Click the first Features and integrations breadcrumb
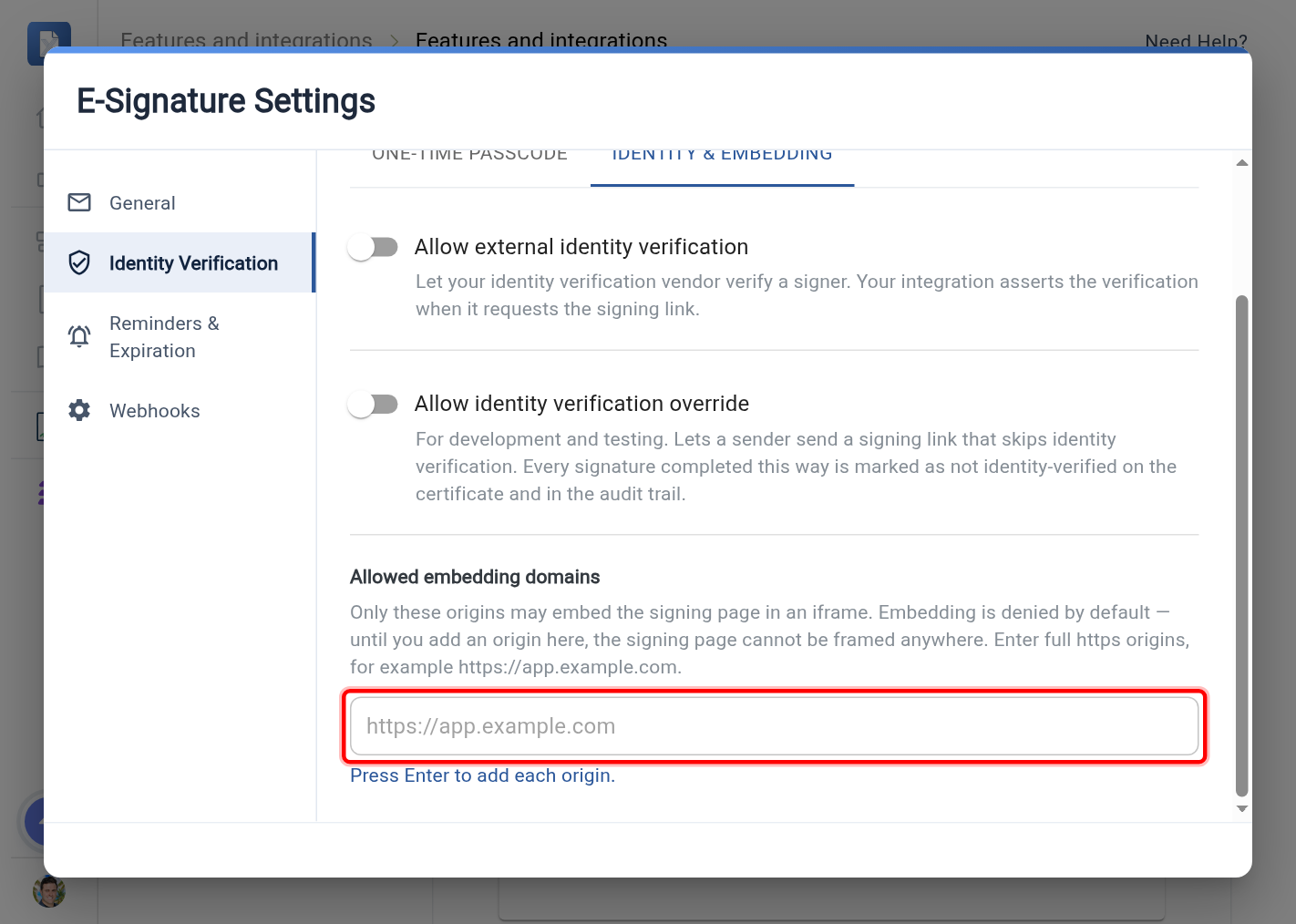Image resolution: width=1296 pixels, height=924 pixels. pos(246,40)
